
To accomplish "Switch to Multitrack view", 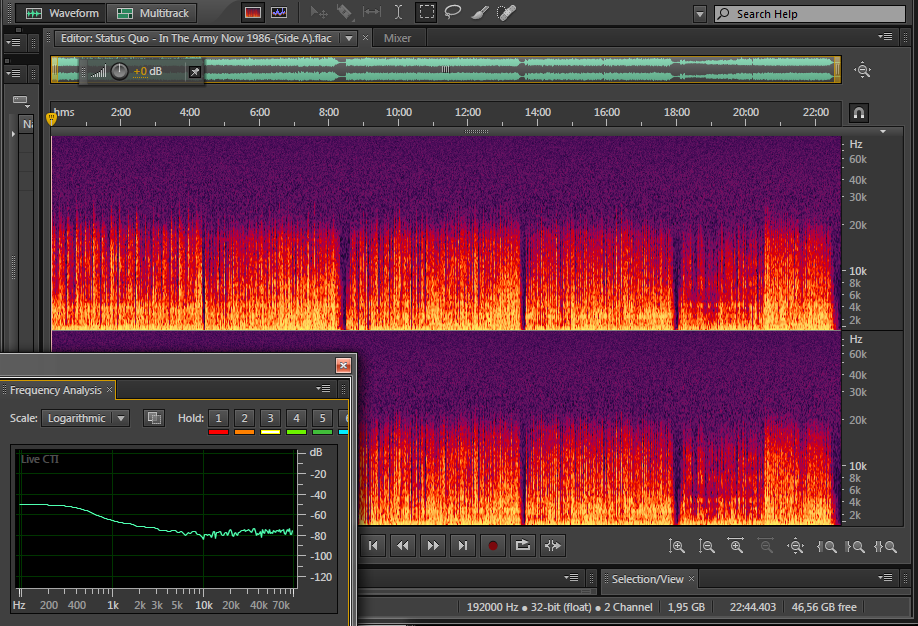I will [x=152, y=13].
